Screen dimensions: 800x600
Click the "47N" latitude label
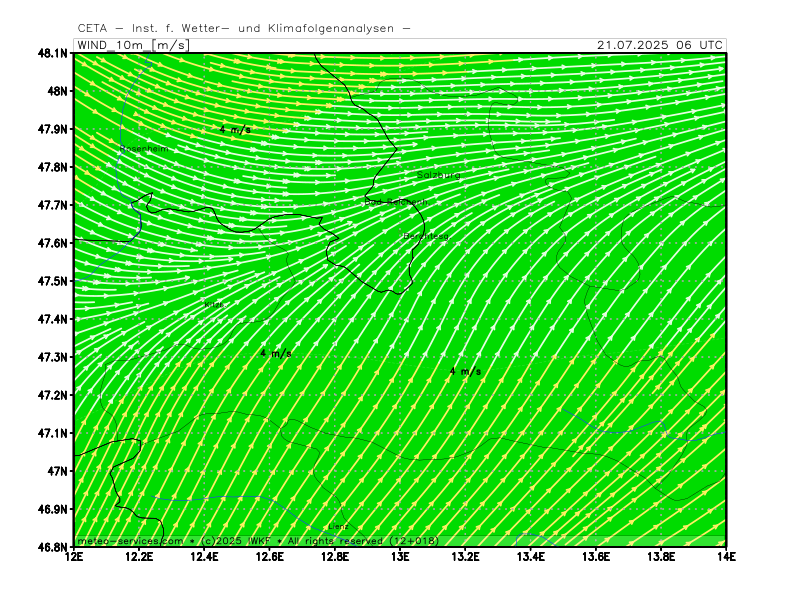(x=57, y=471)
